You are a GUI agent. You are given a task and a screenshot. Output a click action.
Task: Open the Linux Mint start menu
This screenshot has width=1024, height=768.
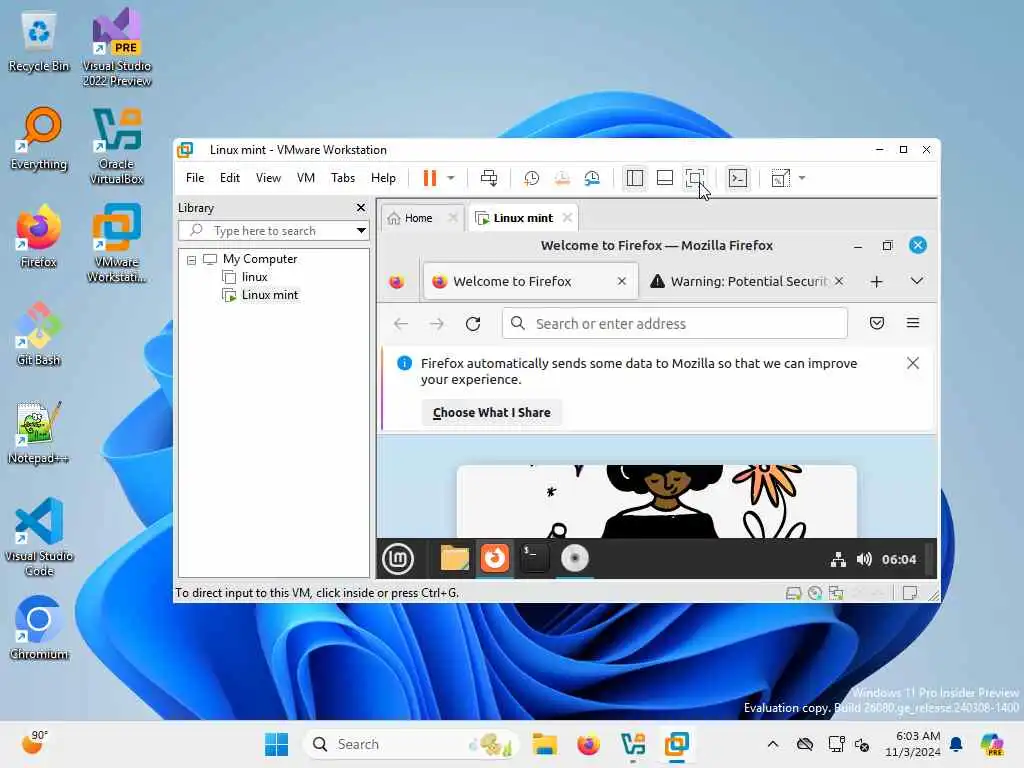pyautogui.click(x=398, y=559)
